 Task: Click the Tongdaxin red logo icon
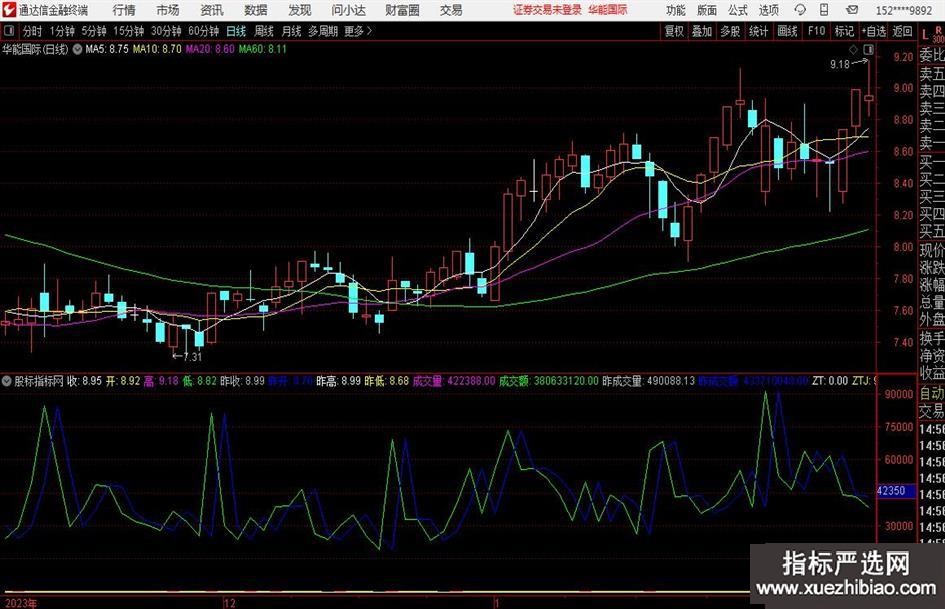(x=8, y=9)
